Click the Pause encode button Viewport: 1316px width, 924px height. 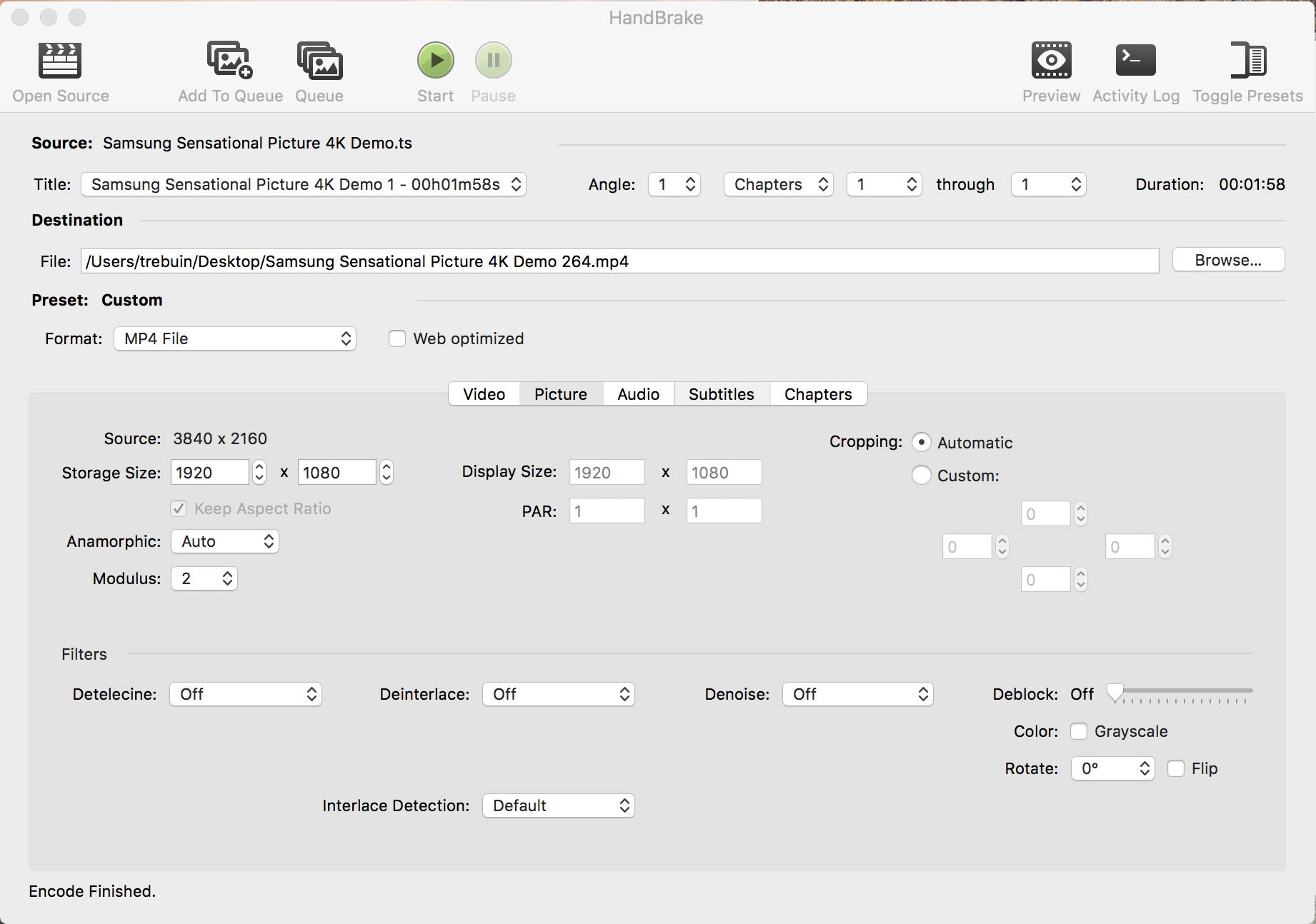pos(493,60)
